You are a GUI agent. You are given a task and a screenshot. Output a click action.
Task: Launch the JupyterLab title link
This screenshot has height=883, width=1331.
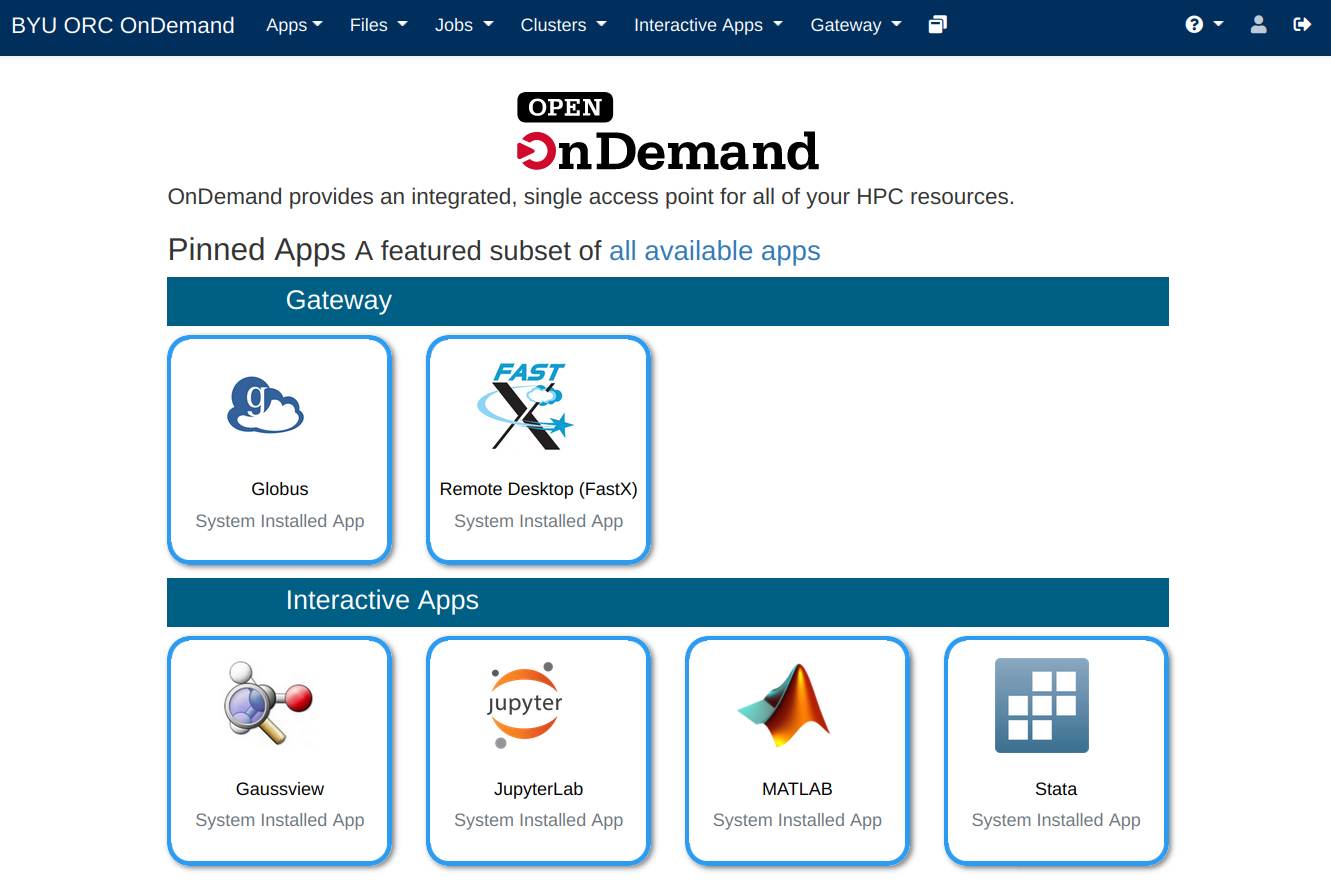point(539,789)
